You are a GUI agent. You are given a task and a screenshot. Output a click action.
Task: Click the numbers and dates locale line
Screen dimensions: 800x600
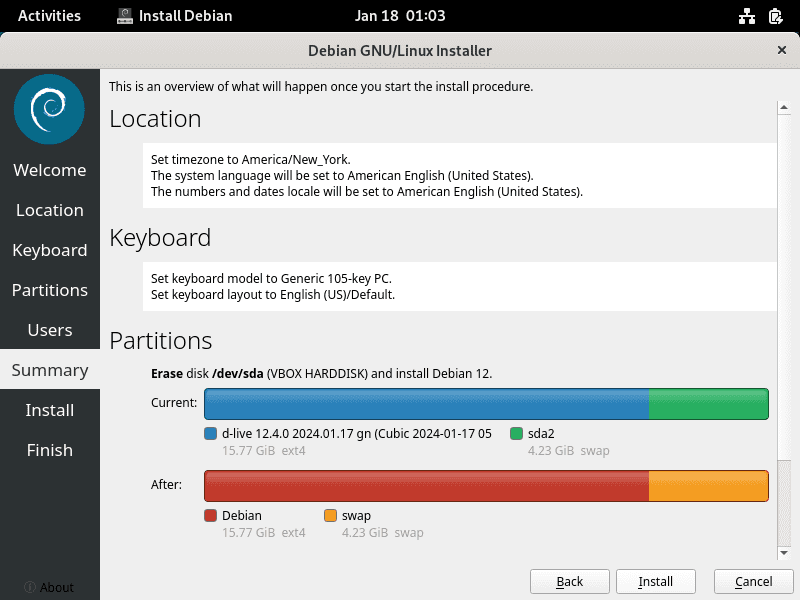[366, 191]
